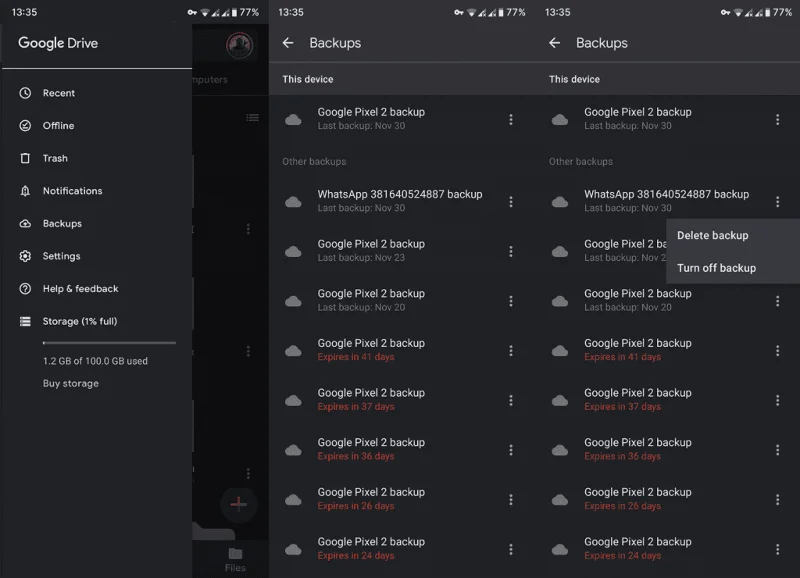Open more options for This device backup, middle screen
The height and width of the screenshot is (578, 800).
click(x=511, y=119)
